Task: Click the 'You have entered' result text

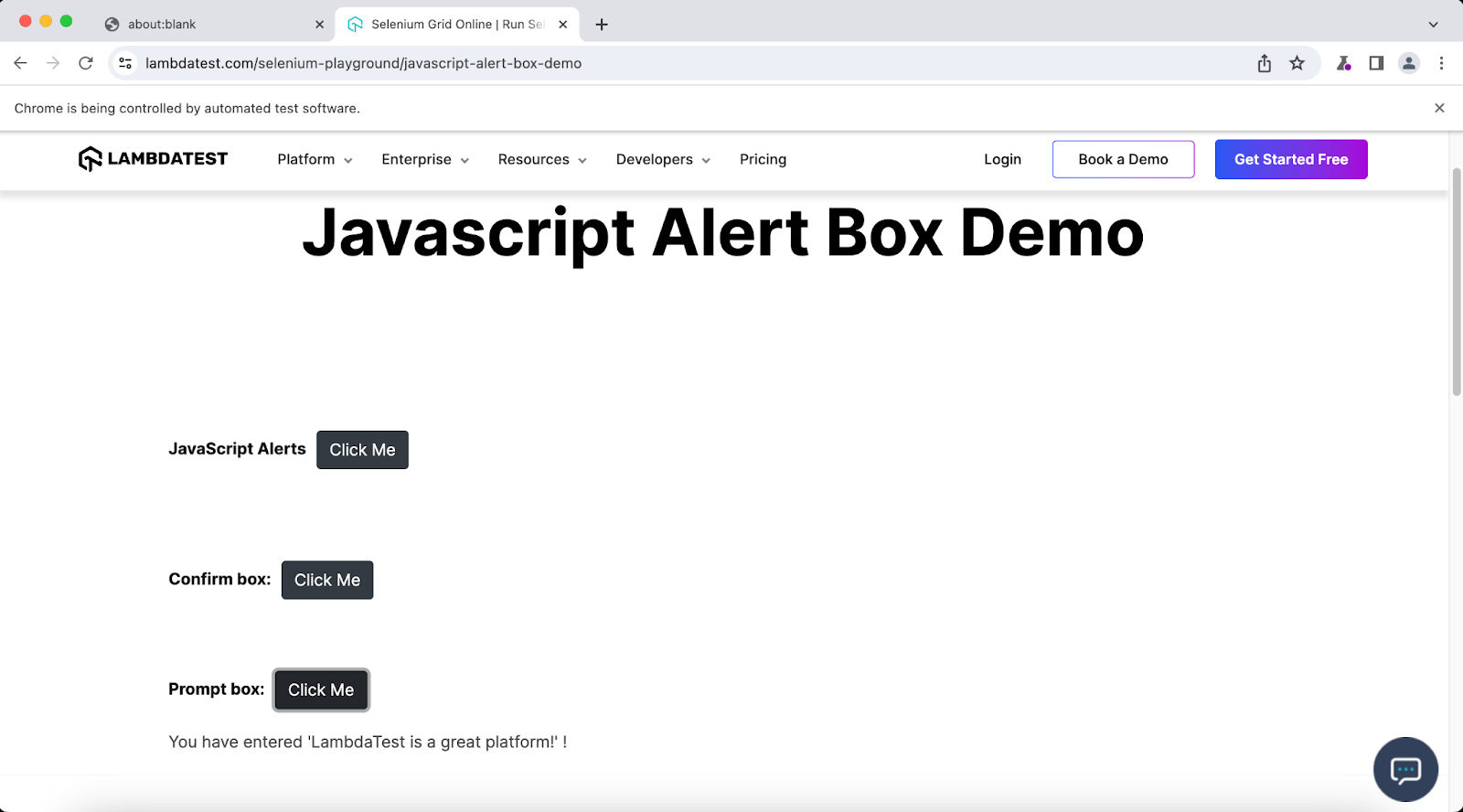Action: [368, 742]
